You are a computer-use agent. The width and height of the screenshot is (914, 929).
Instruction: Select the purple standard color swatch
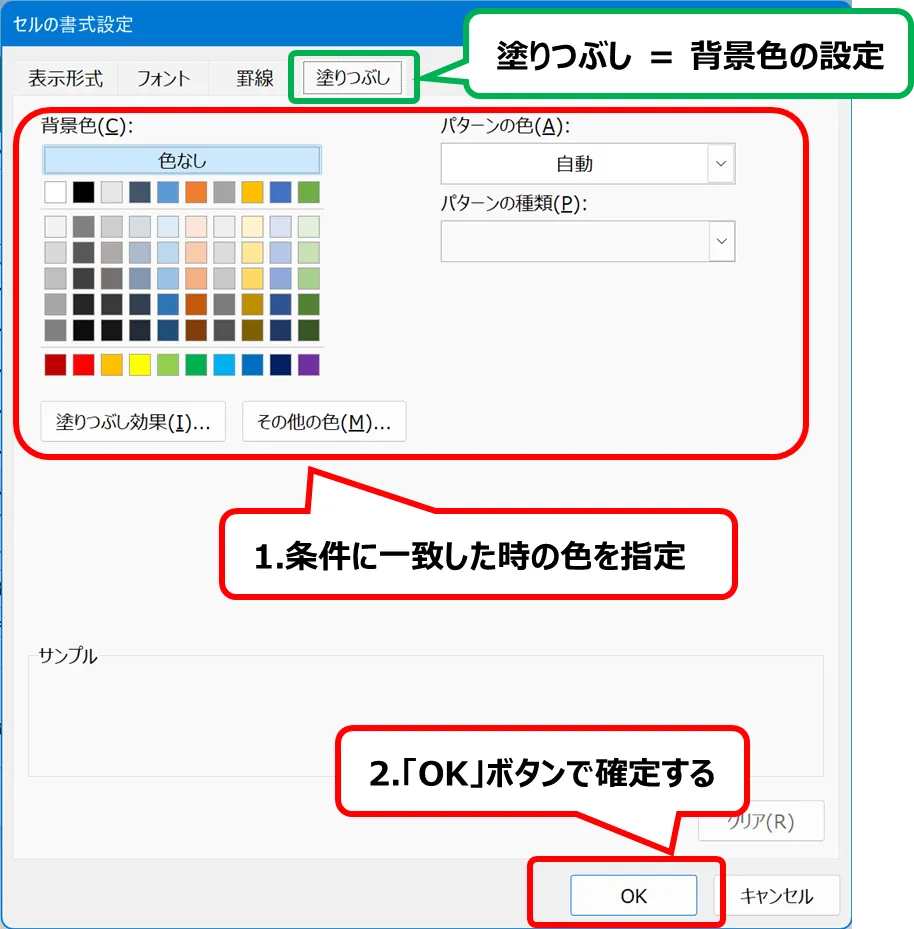pos(309,365)
